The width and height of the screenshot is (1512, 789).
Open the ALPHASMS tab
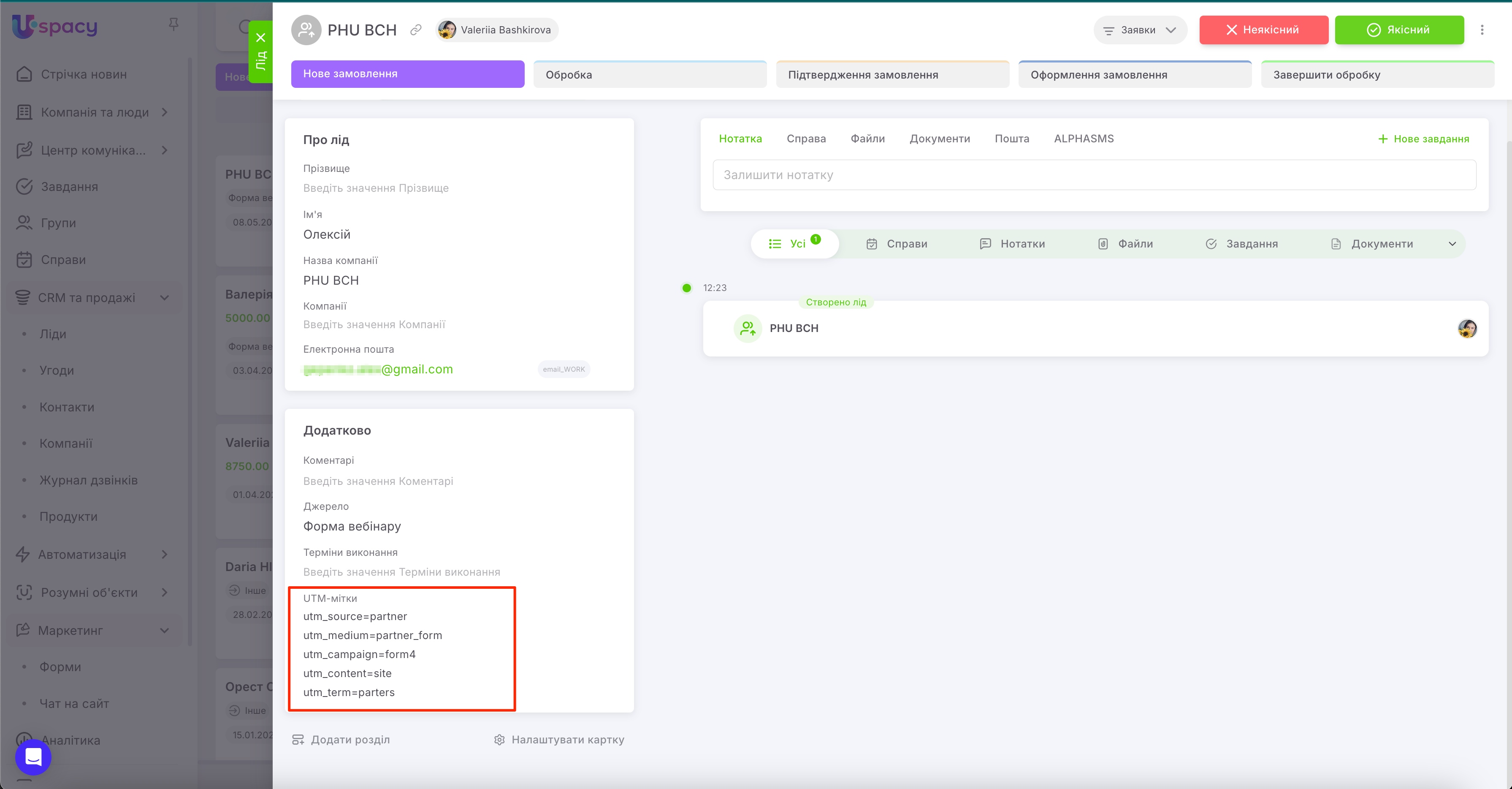1084,139
